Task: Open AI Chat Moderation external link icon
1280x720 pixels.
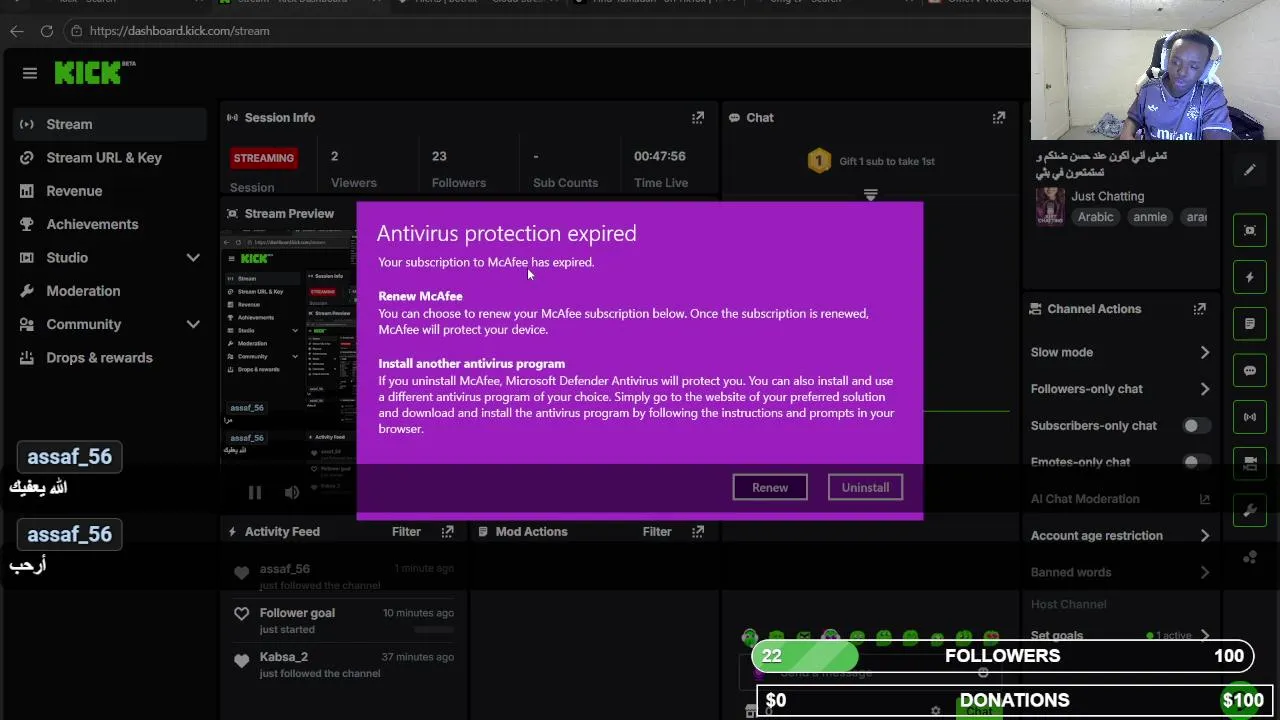Action: [x=1204, y=499]
